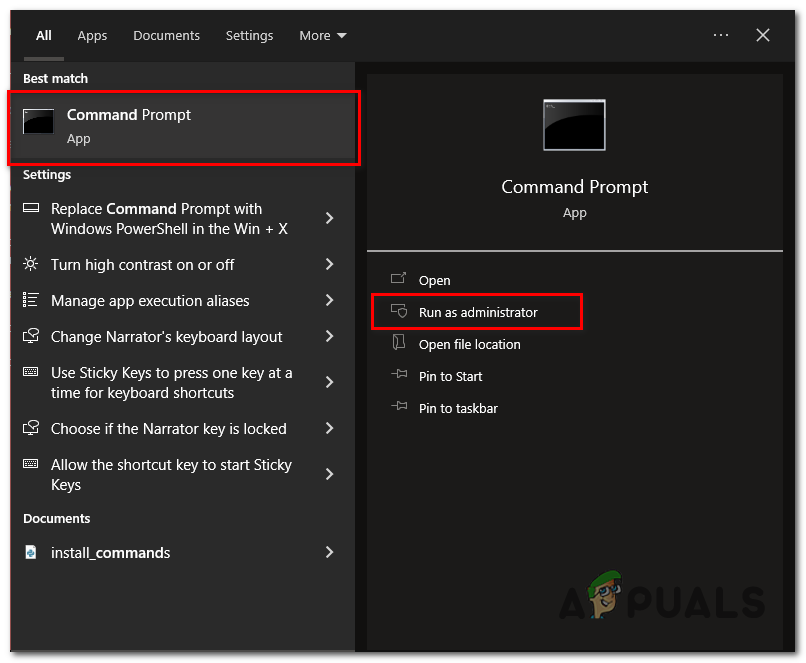
Task: Click the Run as administrator shield icon
Action: [399, 312]
